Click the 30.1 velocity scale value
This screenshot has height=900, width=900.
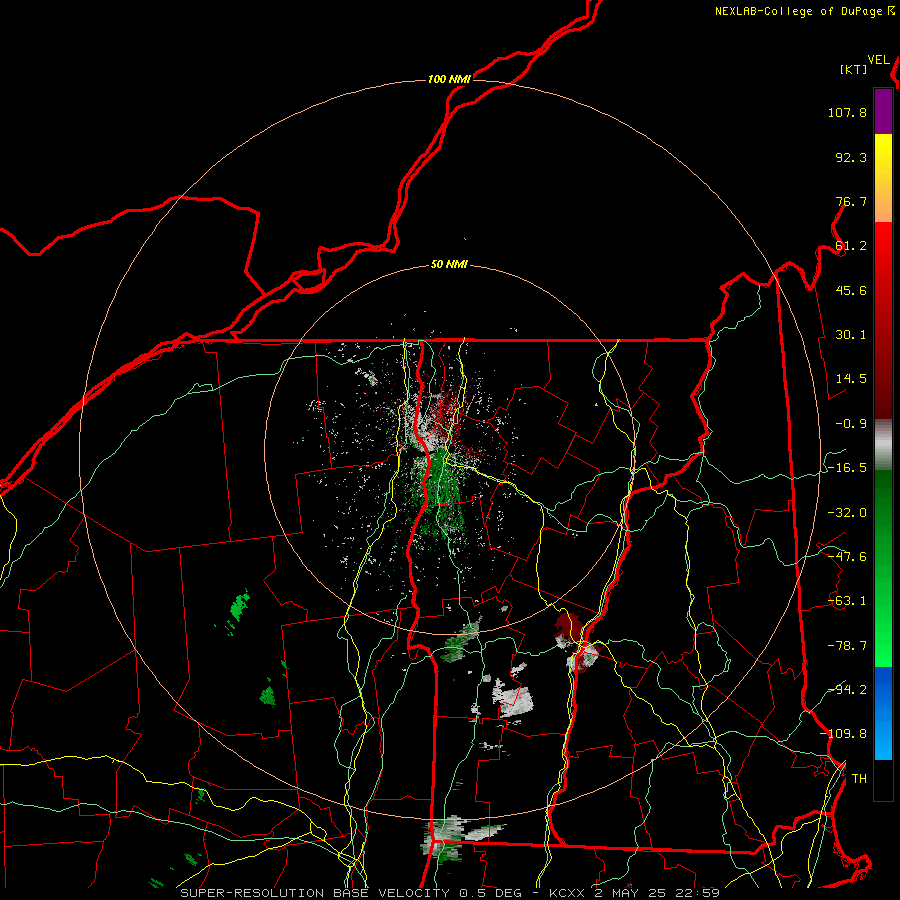[x=851, y=335]
